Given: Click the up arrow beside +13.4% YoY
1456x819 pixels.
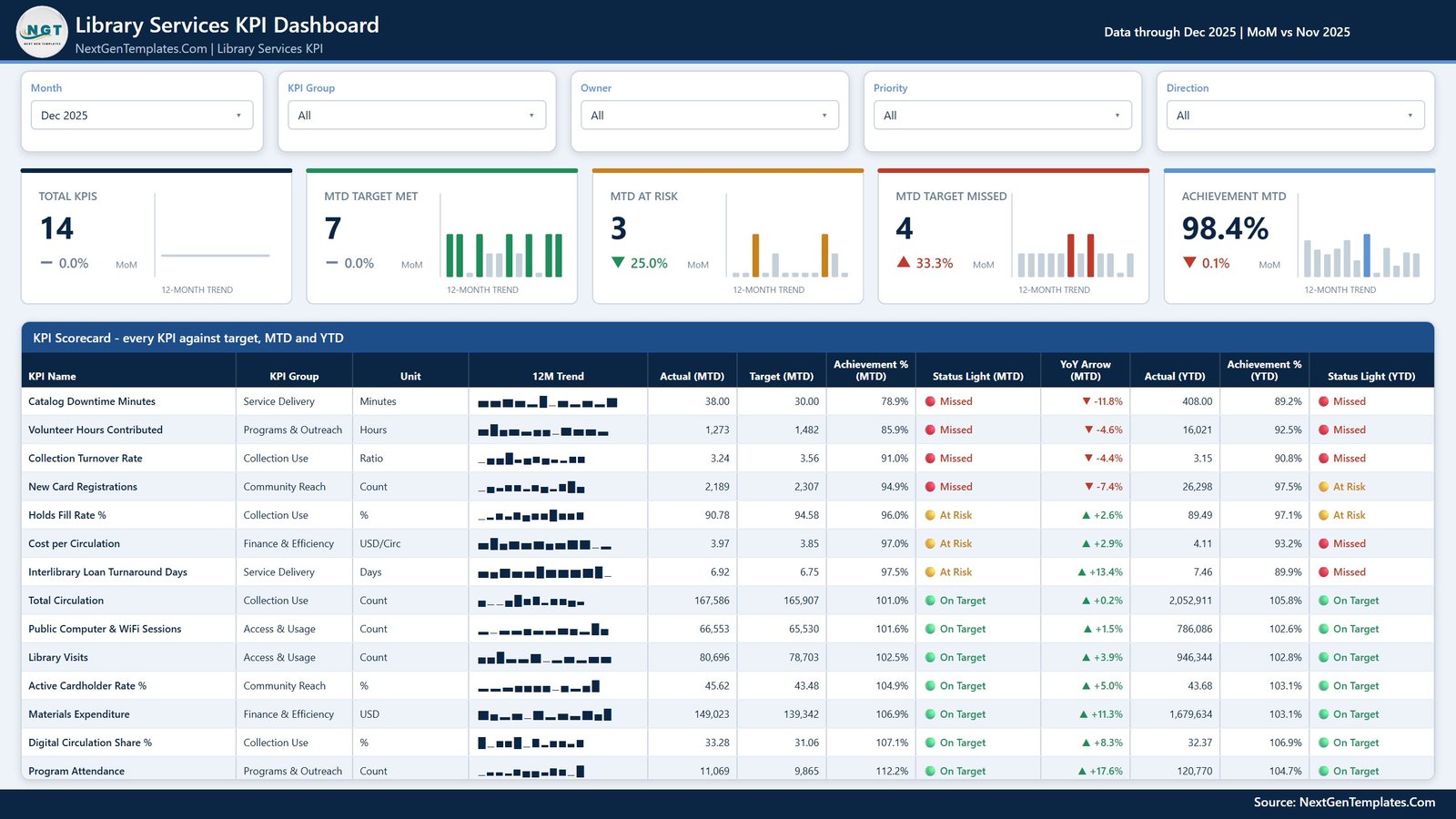Looking at the screenshot, I should (1082, 572).
